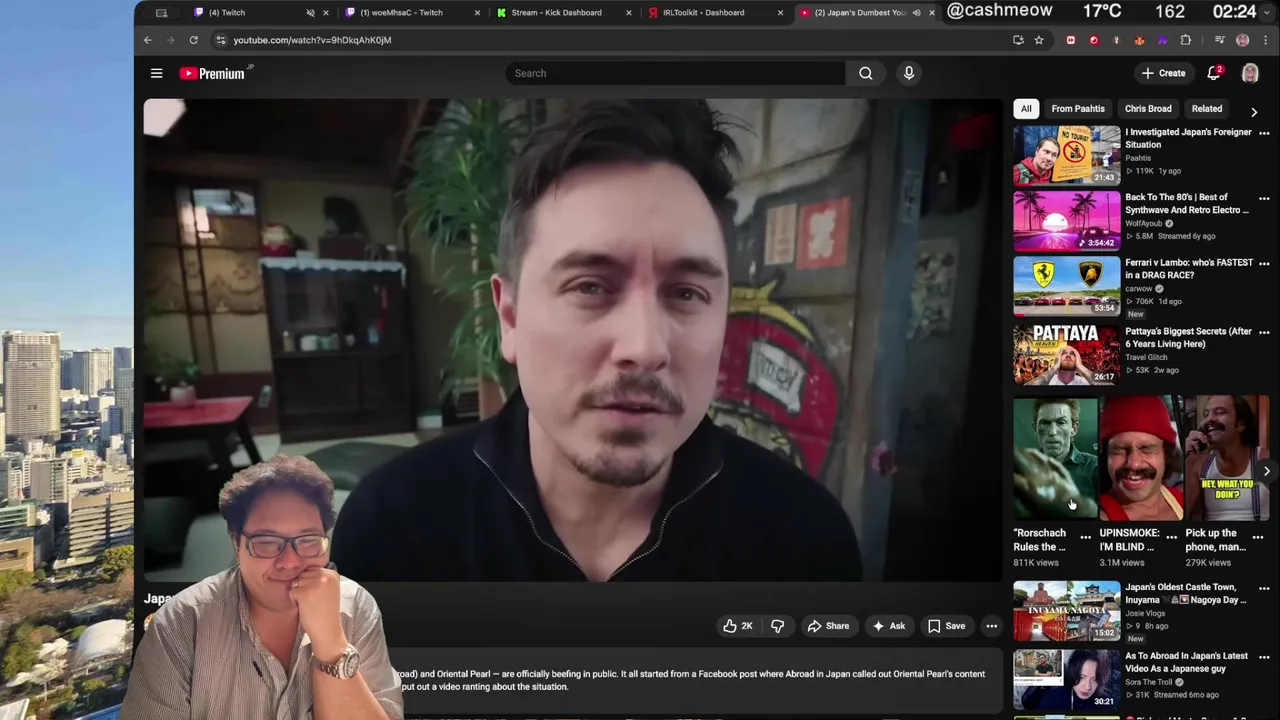Screen dimensions: 1280x720
Task: Click the Create button
Action: 1164,73
